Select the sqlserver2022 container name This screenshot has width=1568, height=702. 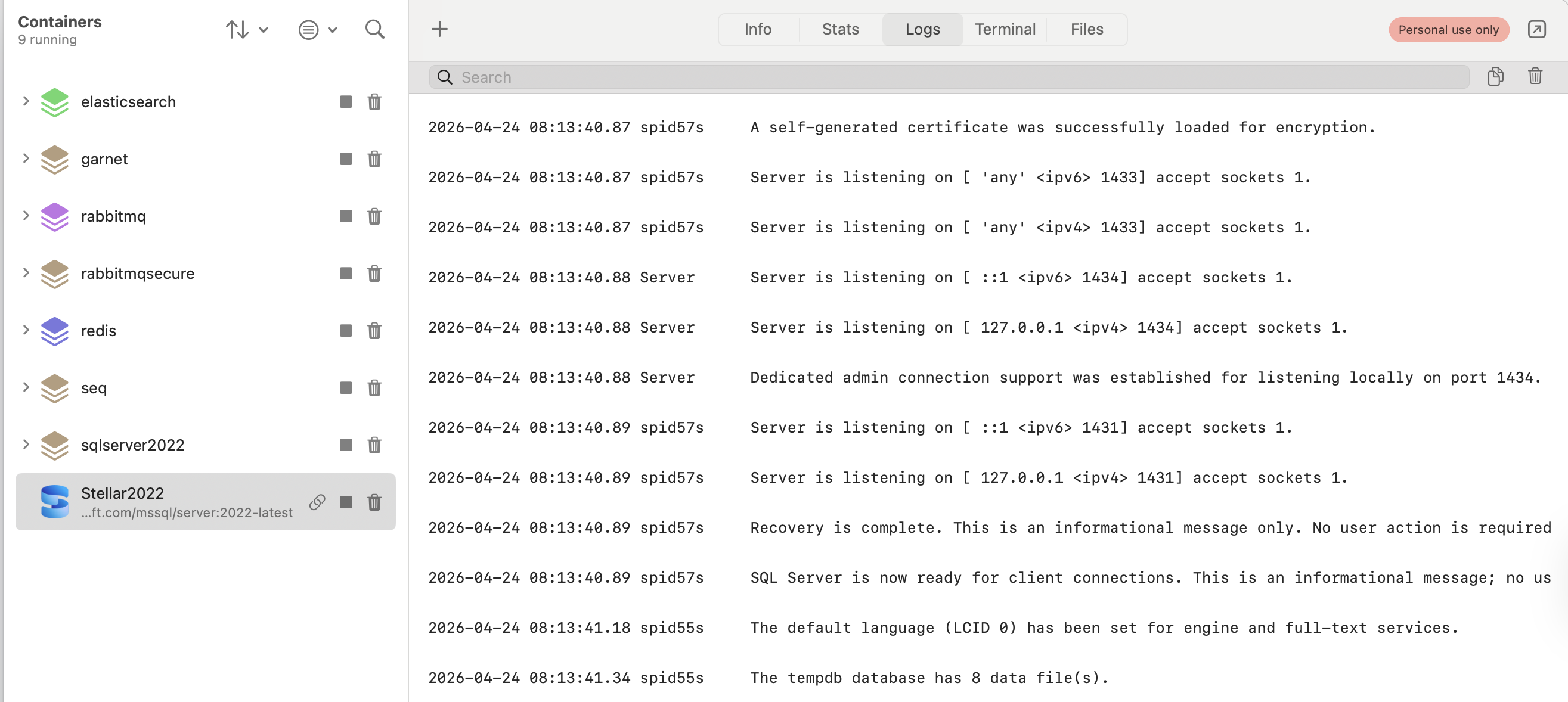click(133, 445)
